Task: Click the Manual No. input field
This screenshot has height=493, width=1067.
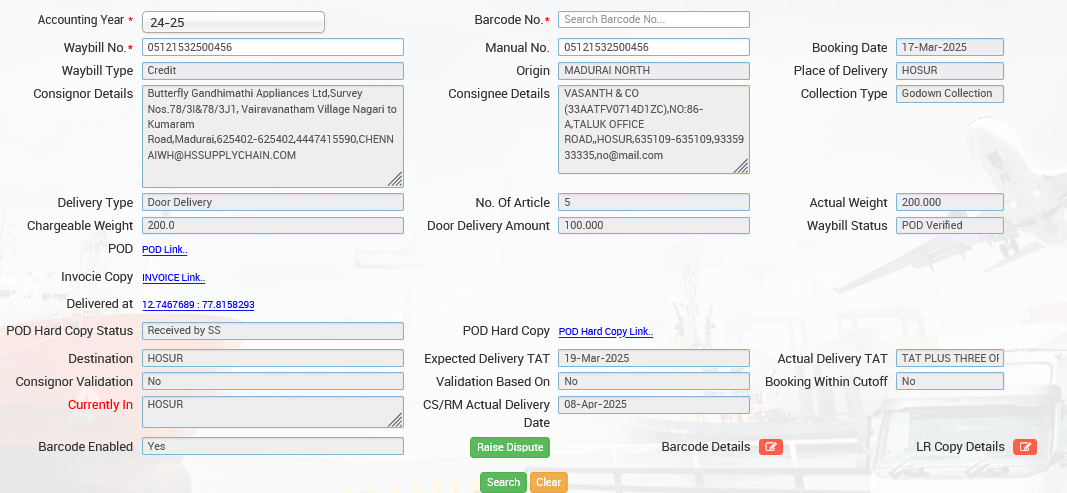Action: (x=653, y=47)
